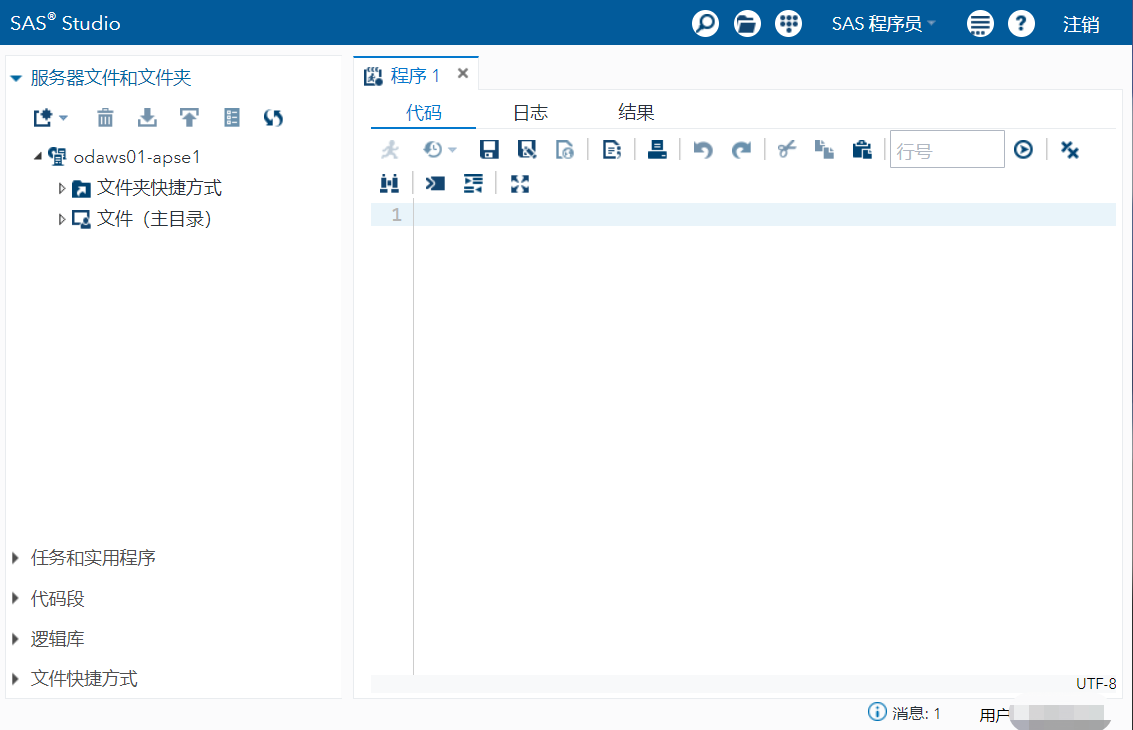The width and height of the screenshot is (1133, 730).
Task: Click the Copy icon
Action: [x=824, y=150]
